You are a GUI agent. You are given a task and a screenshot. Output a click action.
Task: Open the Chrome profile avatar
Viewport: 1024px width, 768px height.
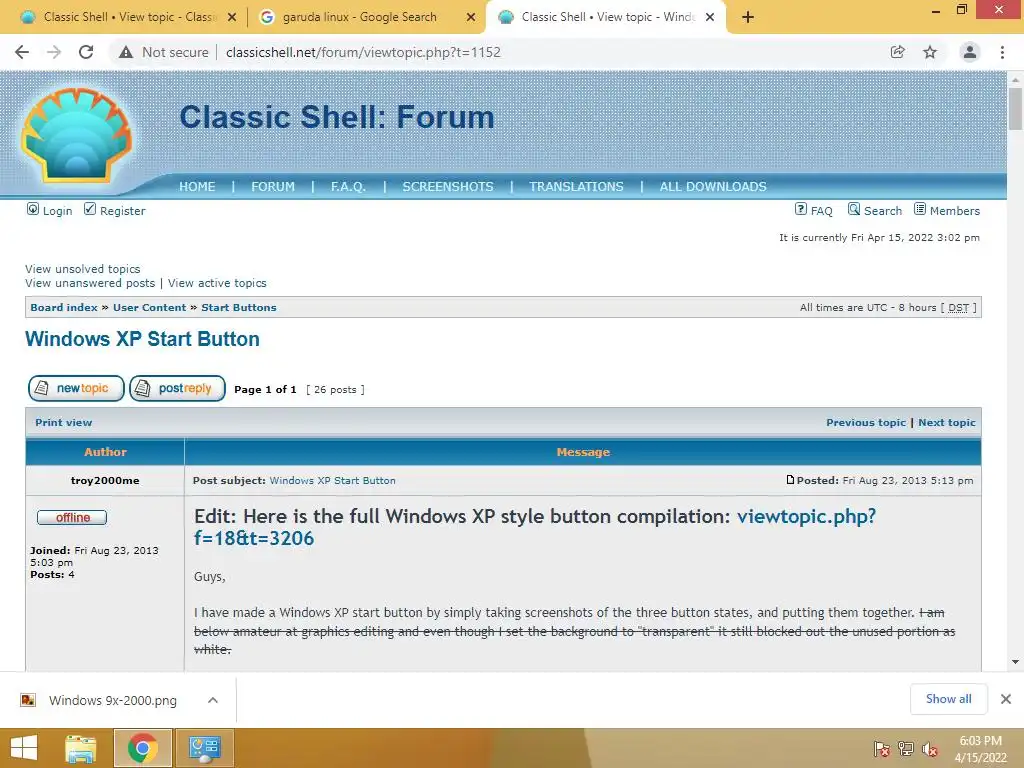(970, 52)
